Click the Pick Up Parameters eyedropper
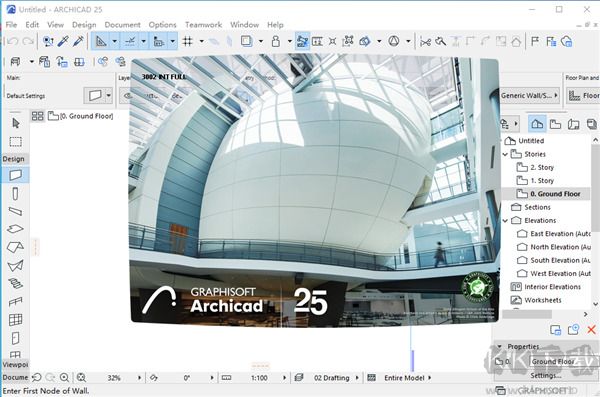 [63, 41]
